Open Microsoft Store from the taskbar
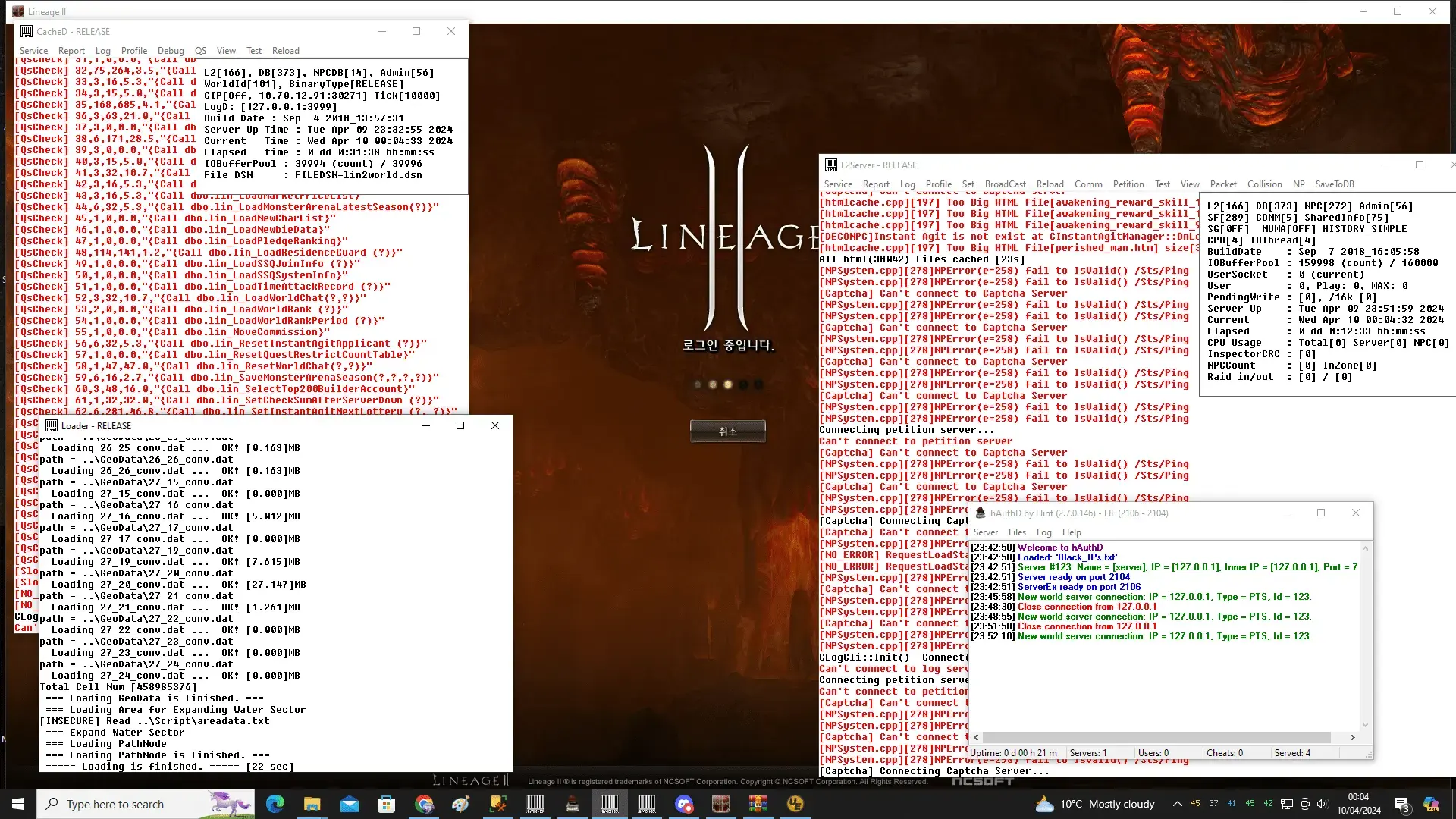Image resolution: width=1456 pixels, height=819 pixels. pyautogui.click(x=386, y=804)
